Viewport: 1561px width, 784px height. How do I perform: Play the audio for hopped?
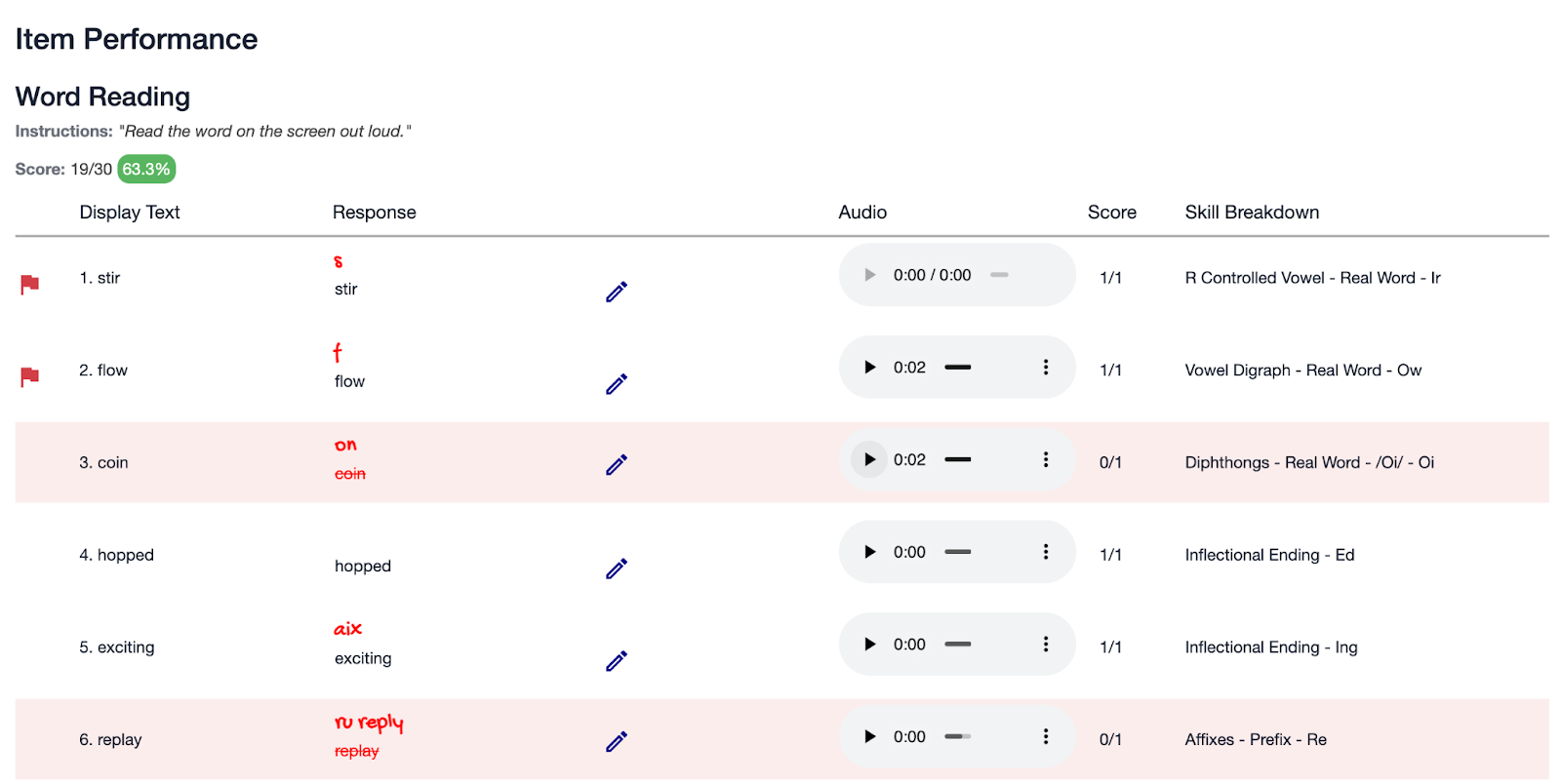coord(869,552)
